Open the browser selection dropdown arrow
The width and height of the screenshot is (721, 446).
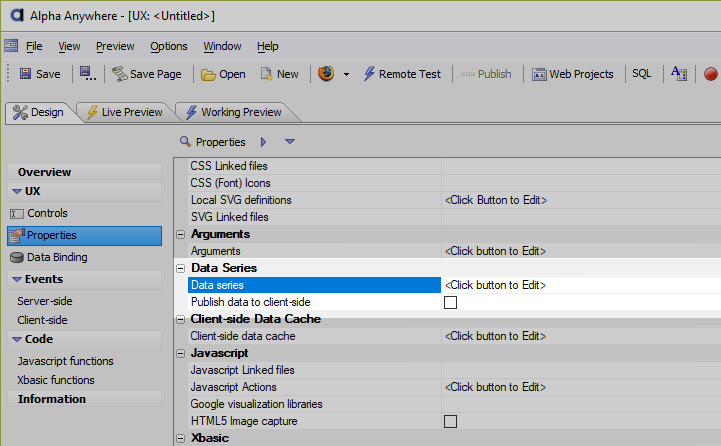[x=346, y=74]
